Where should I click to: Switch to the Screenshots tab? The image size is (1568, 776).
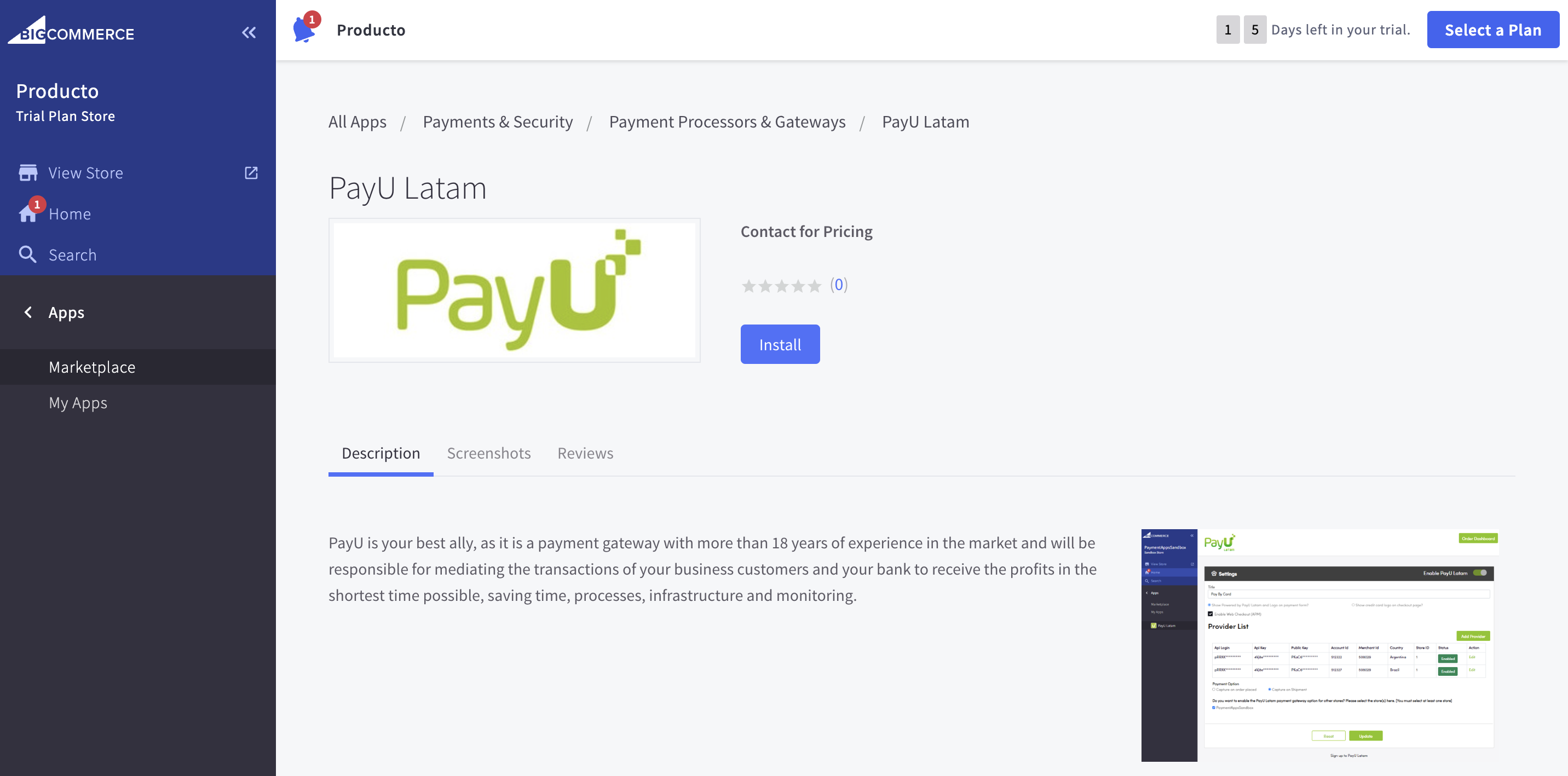(x=489, y=454)
